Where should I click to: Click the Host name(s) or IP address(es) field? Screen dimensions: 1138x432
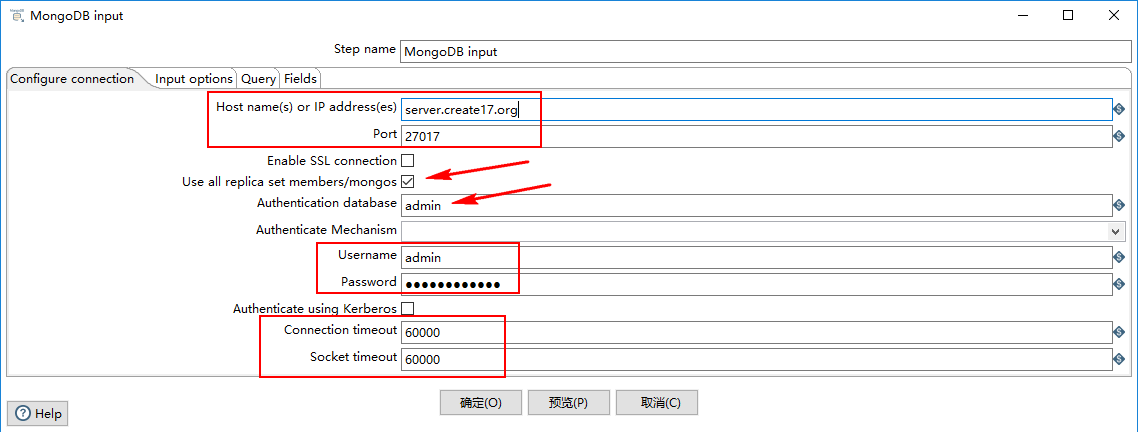click(x=756, y=109)
